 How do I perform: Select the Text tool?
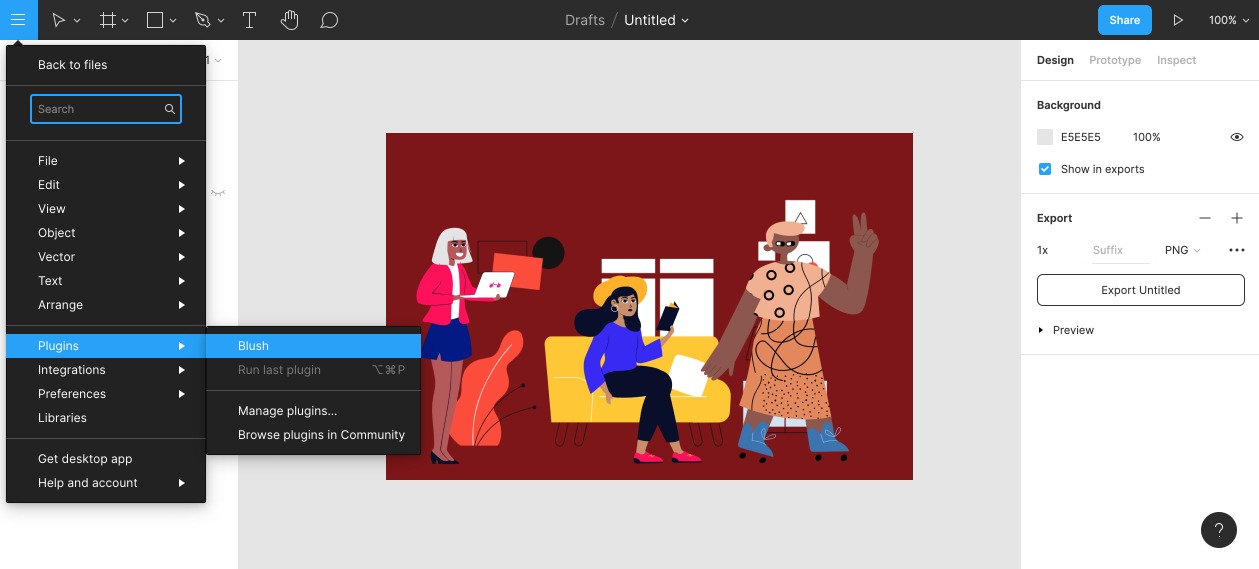[249, 20]
